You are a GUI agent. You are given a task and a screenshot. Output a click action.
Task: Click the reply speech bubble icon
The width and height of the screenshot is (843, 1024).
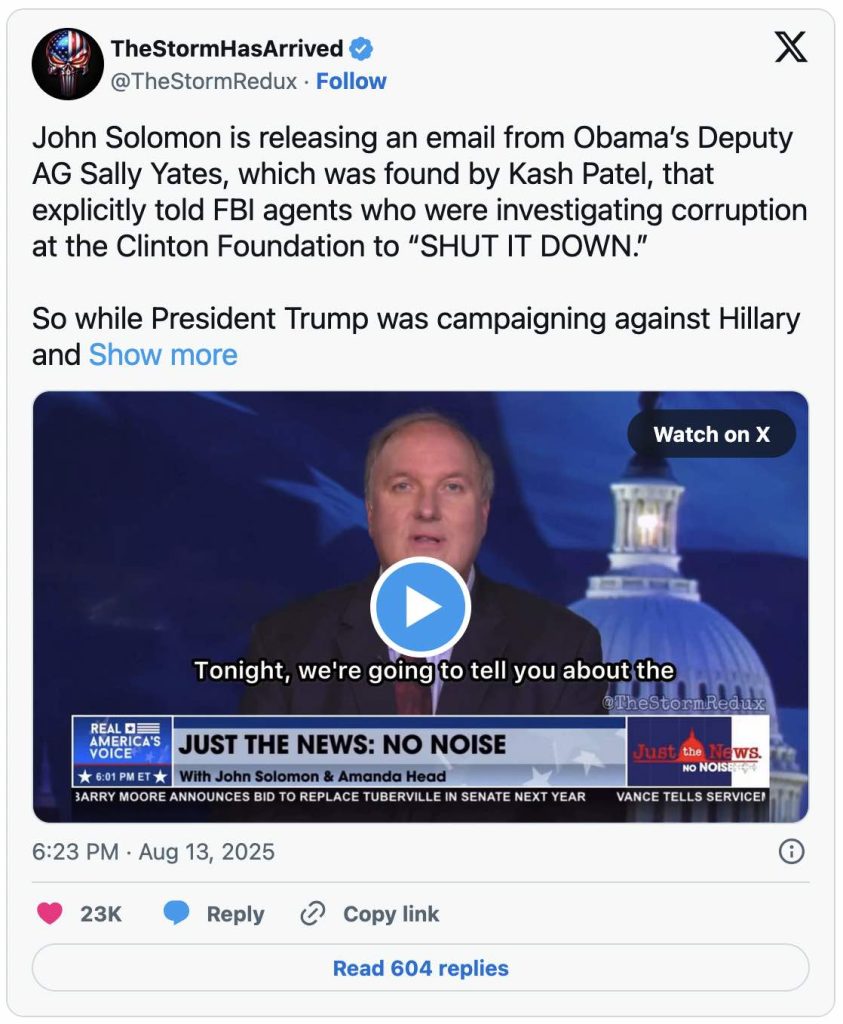pyautogui.click(x=176, y=913)
